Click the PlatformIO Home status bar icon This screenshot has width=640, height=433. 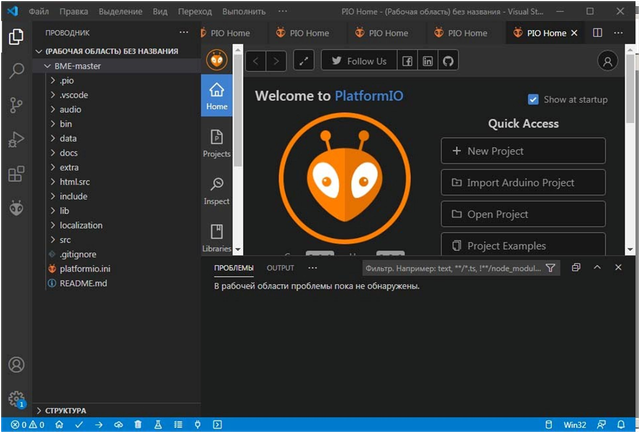59,425
